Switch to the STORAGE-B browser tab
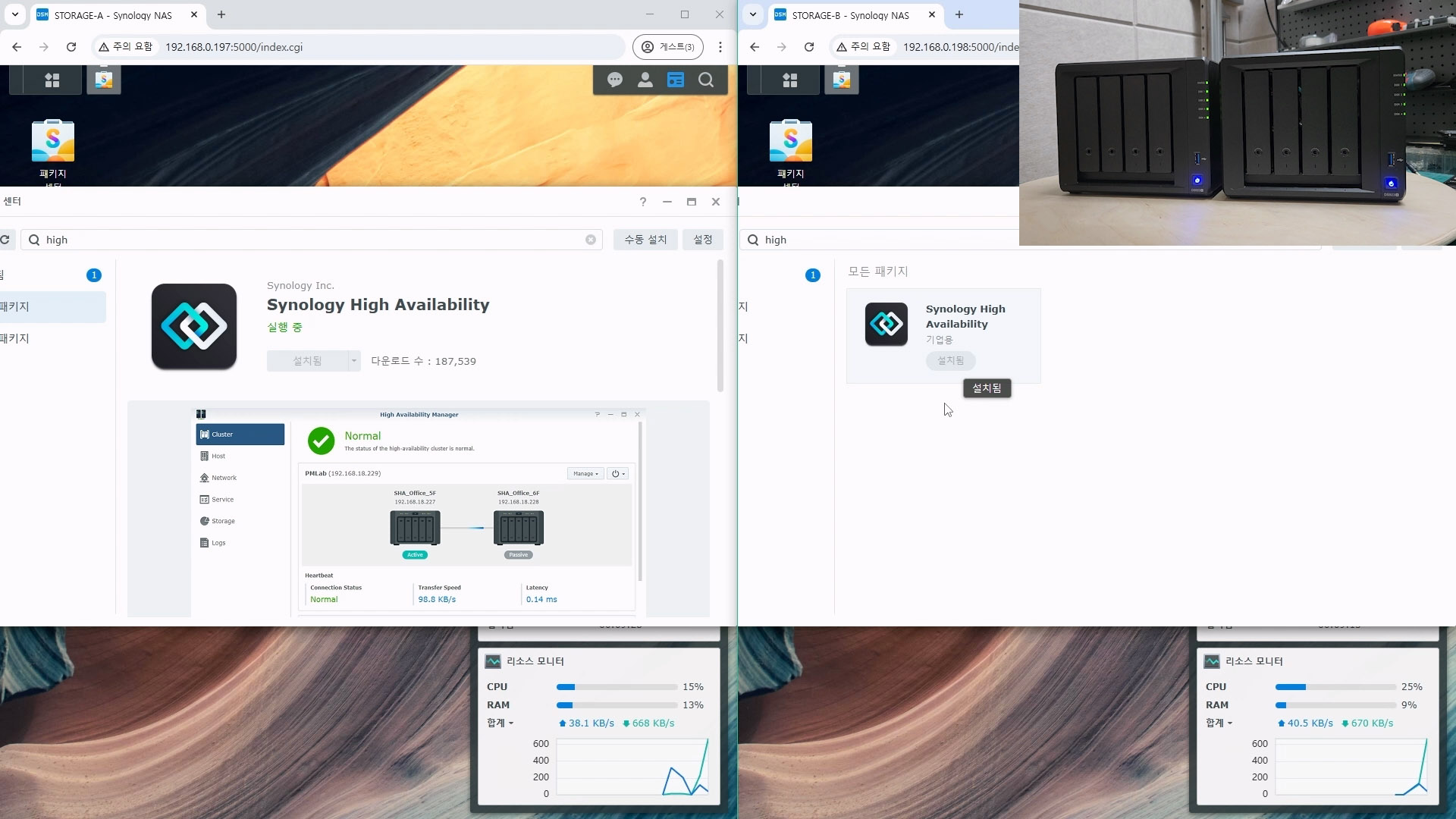Viewport: 1456px width, 819px height. [851, 15]
